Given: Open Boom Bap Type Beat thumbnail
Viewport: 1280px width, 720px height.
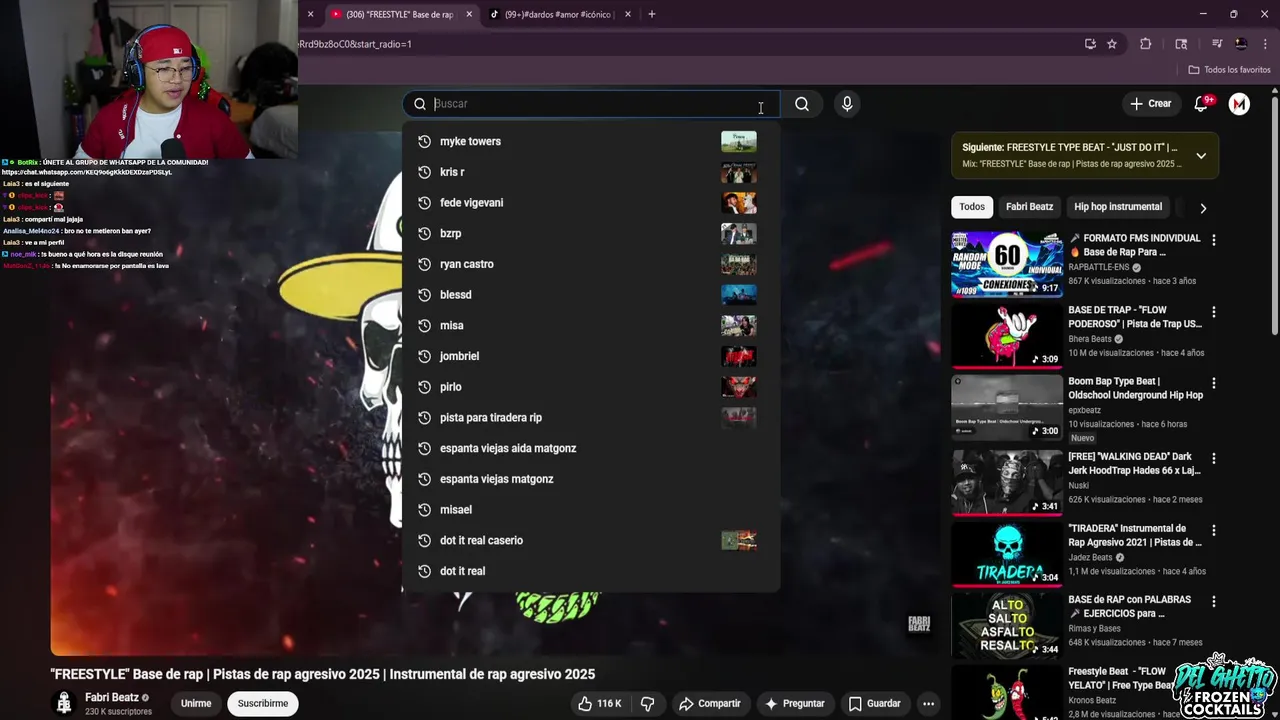Looking at the screenshot, I should (x=1007, y=407).
